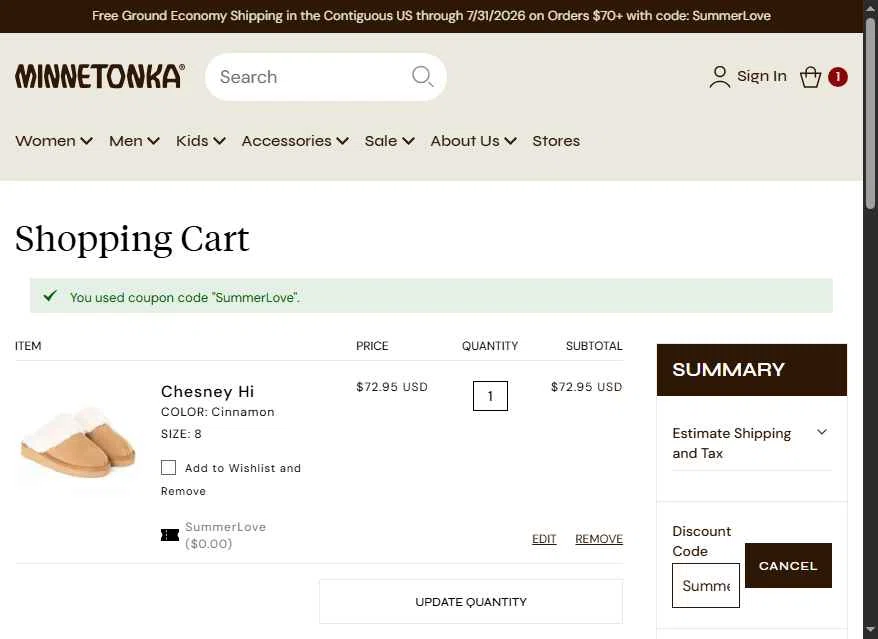Open the About Us menu

tap(473, 141)
